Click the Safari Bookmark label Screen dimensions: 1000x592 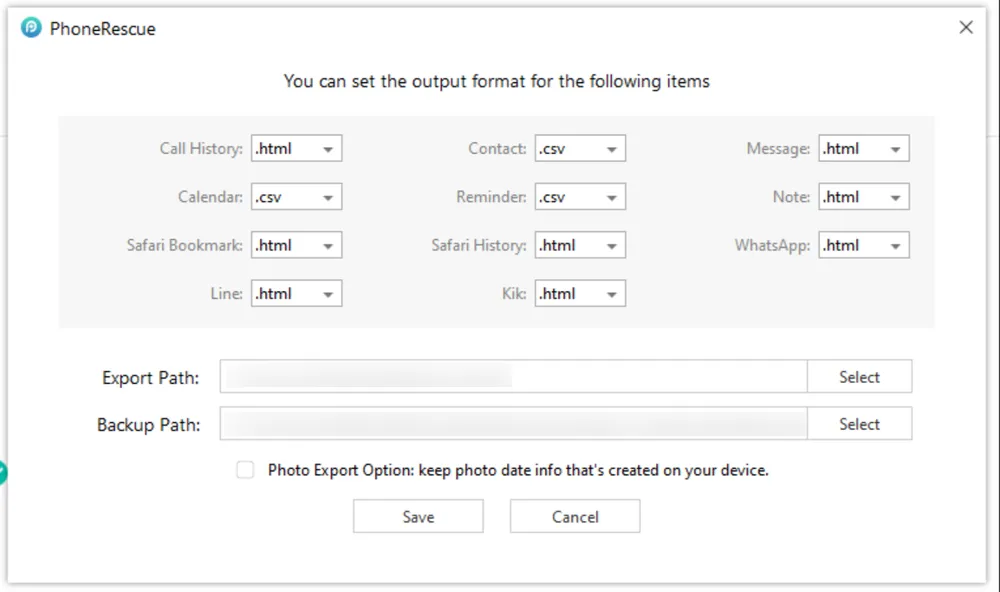pos(184,246)
